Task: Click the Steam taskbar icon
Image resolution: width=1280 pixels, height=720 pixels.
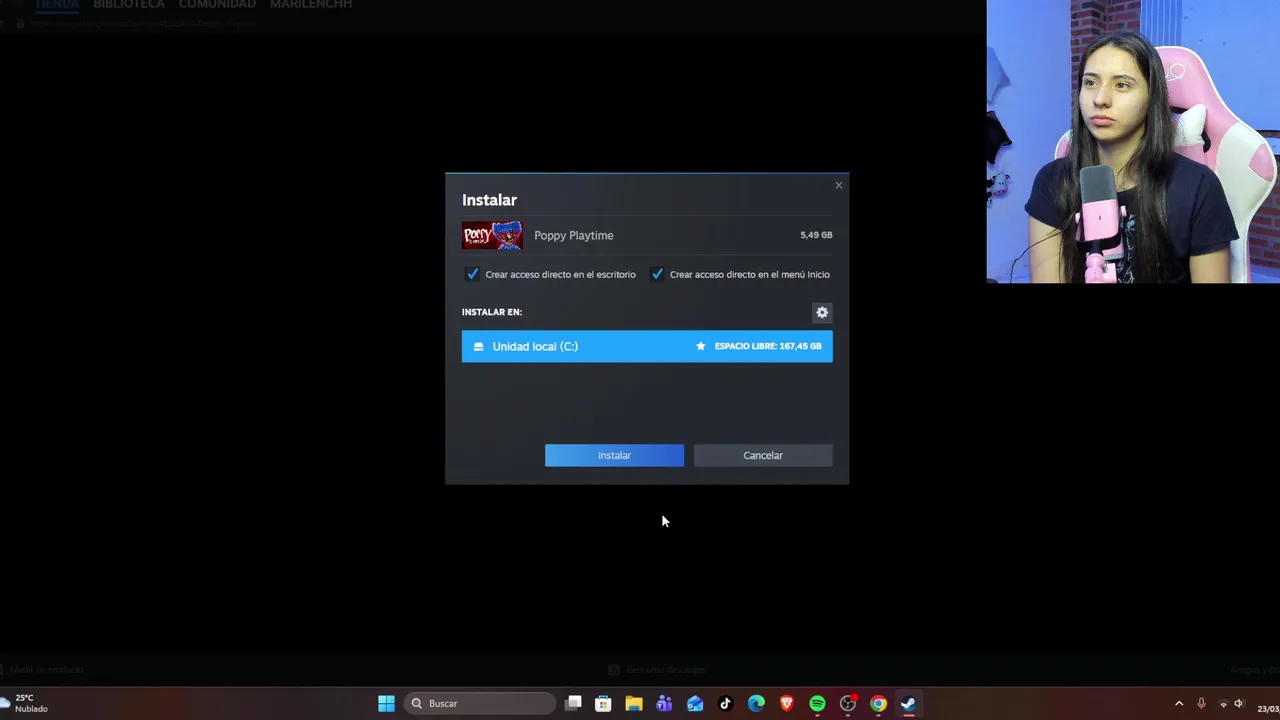Action: coord(908,704)
